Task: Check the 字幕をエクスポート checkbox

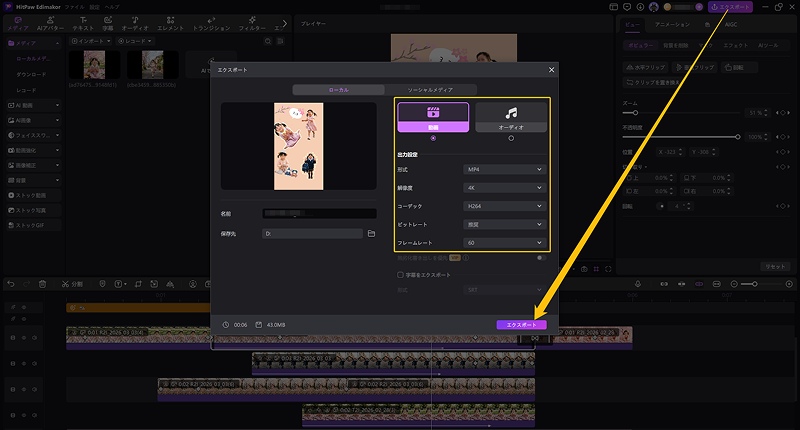Action: coord(401,275)
